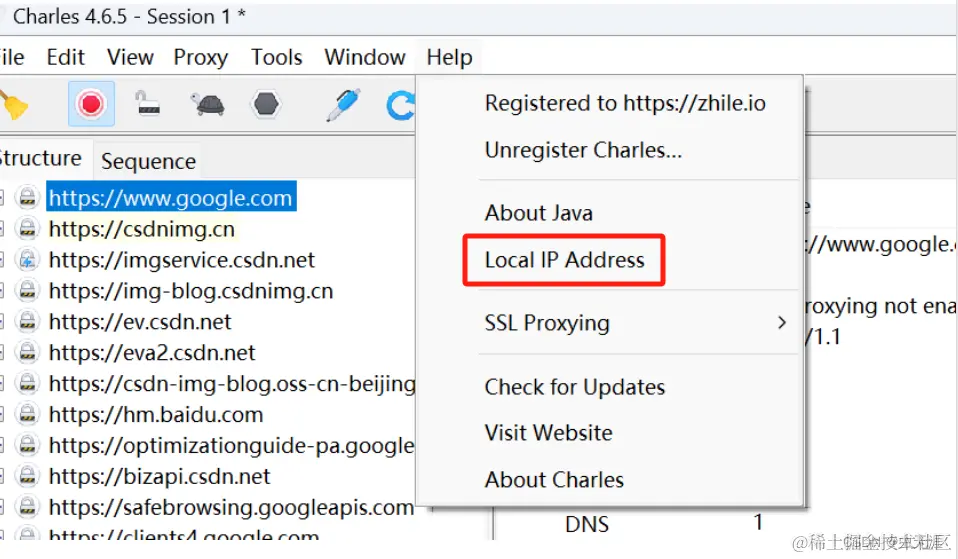This screenshot has height=559, width=958.
Task: Toggle the red record button
Action: coord(91,104)
